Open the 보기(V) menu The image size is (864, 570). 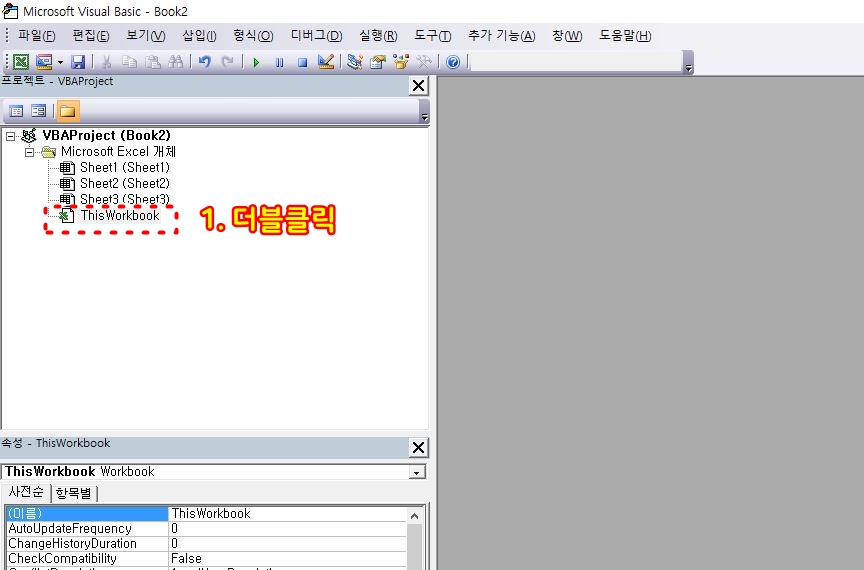[x=145, y=36]
